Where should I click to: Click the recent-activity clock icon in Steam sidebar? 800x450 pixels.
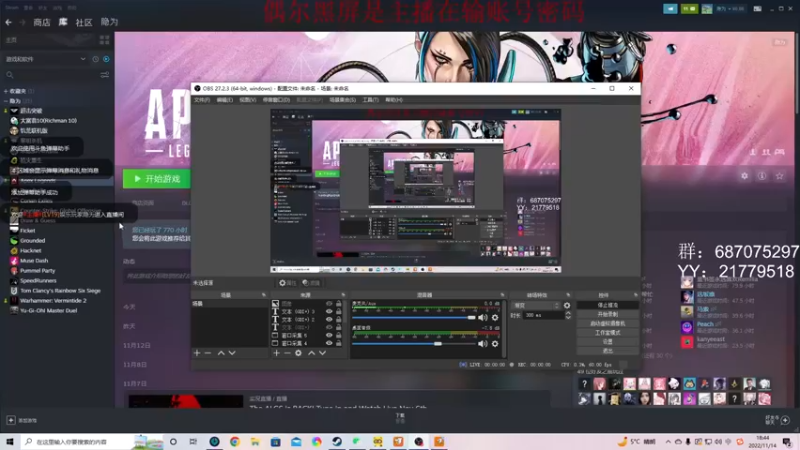point(95,59)
